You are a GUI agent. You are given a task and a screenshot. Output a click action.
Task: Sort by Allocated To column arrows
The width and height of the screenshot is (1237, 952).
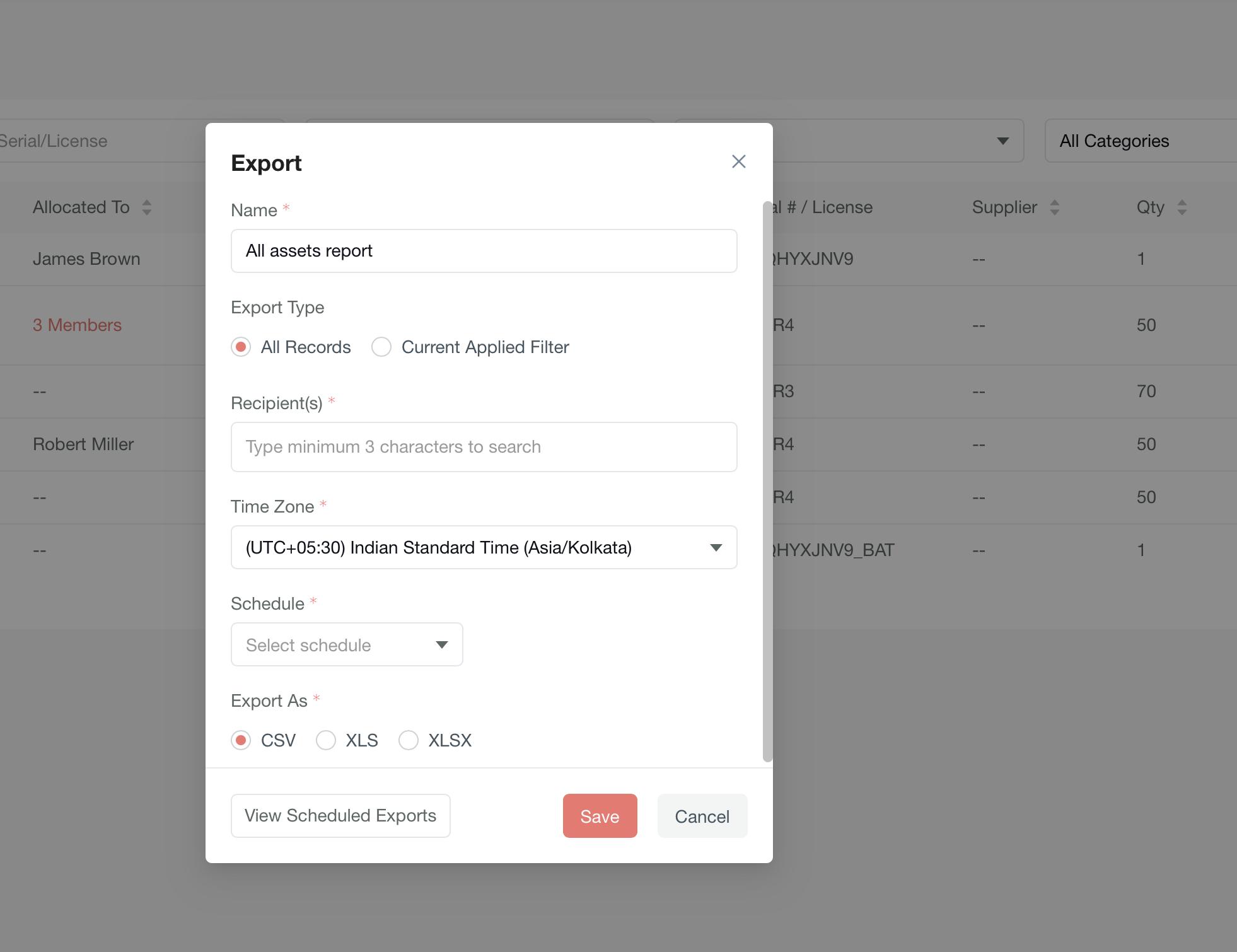pos(147,207)
